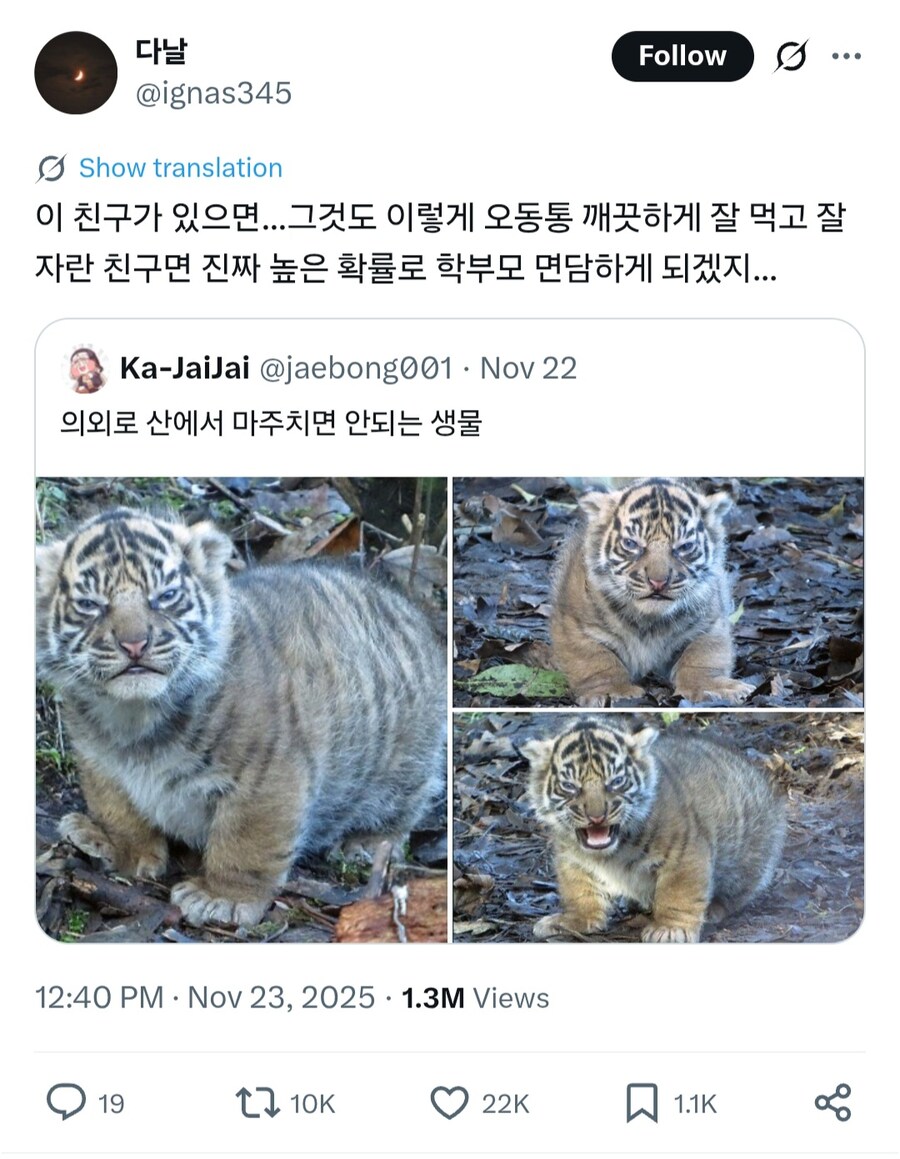Bookmark this post
Viewport: 900px width, 1159px height.
(641, 1102)
